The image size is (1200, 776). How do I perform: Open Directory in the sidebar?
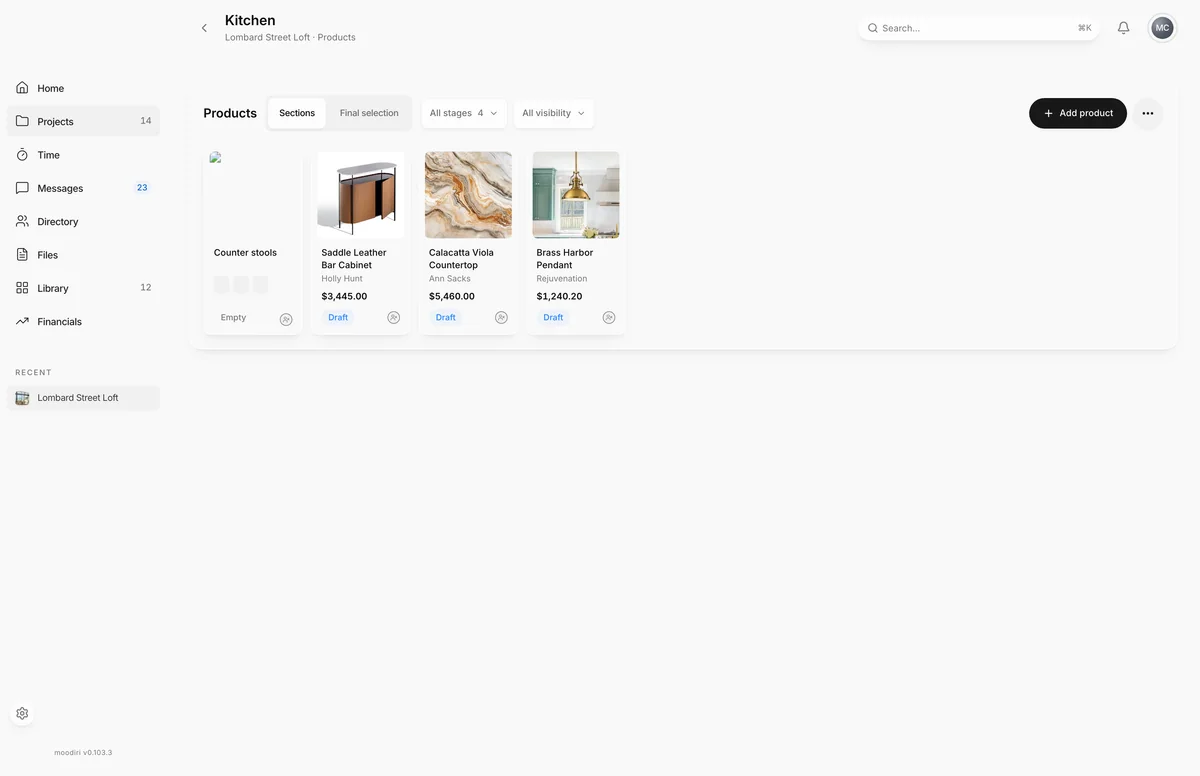[x=83, y=221]
